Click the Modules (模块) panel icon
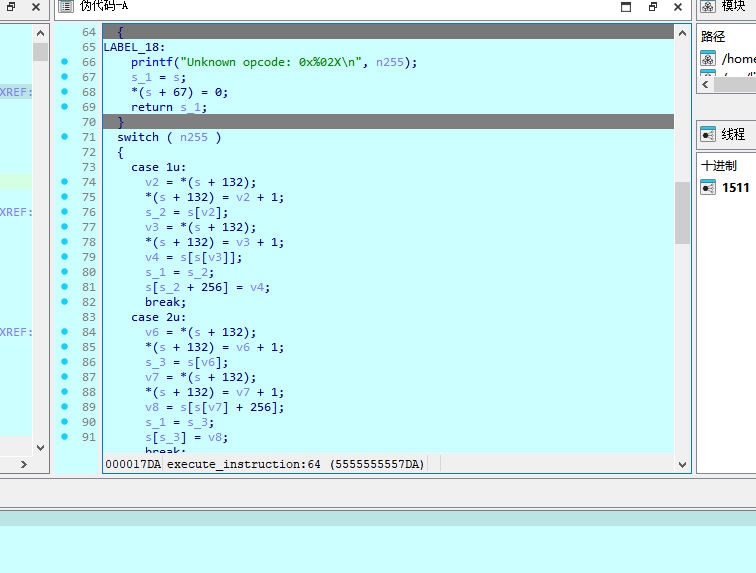Image resolution: width=756 pixels, height=573 pixels. [708, 6]
